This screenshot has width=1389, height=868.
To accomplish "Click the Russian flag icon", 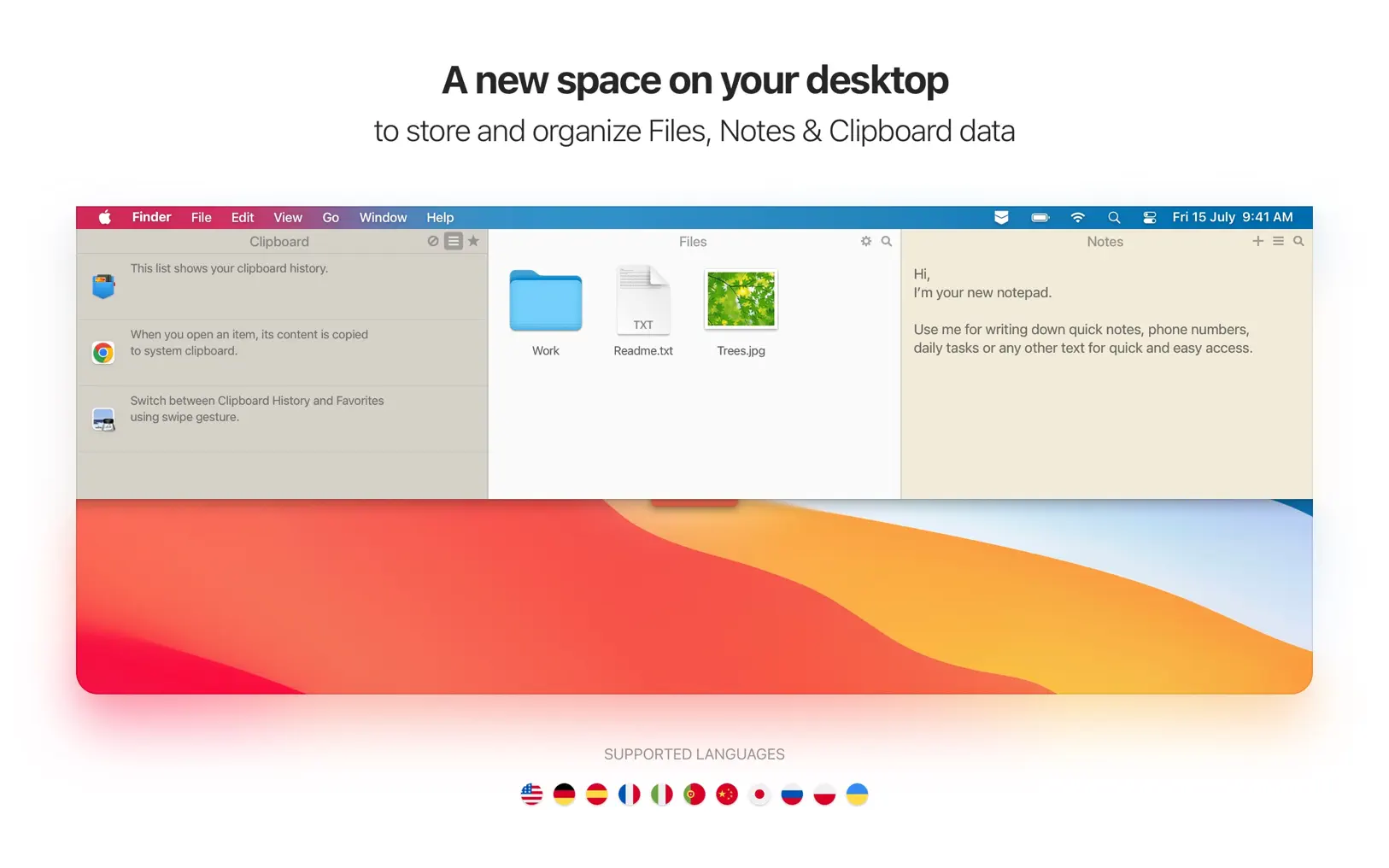I will [792, 795].
